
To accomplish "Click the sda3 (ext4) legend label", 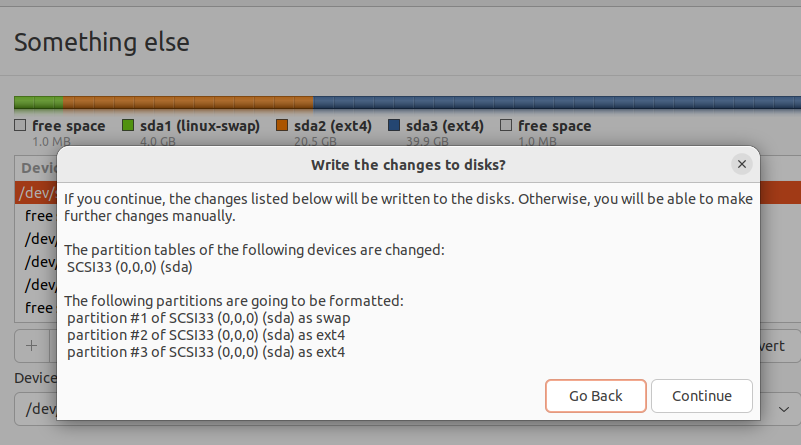I will (x=445, y=126).
